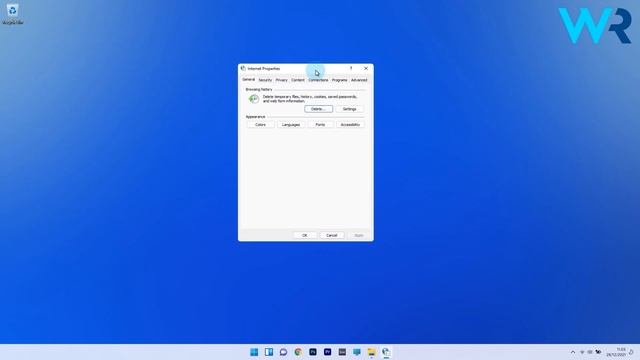Switch to the Programs tab

[340, 80]
